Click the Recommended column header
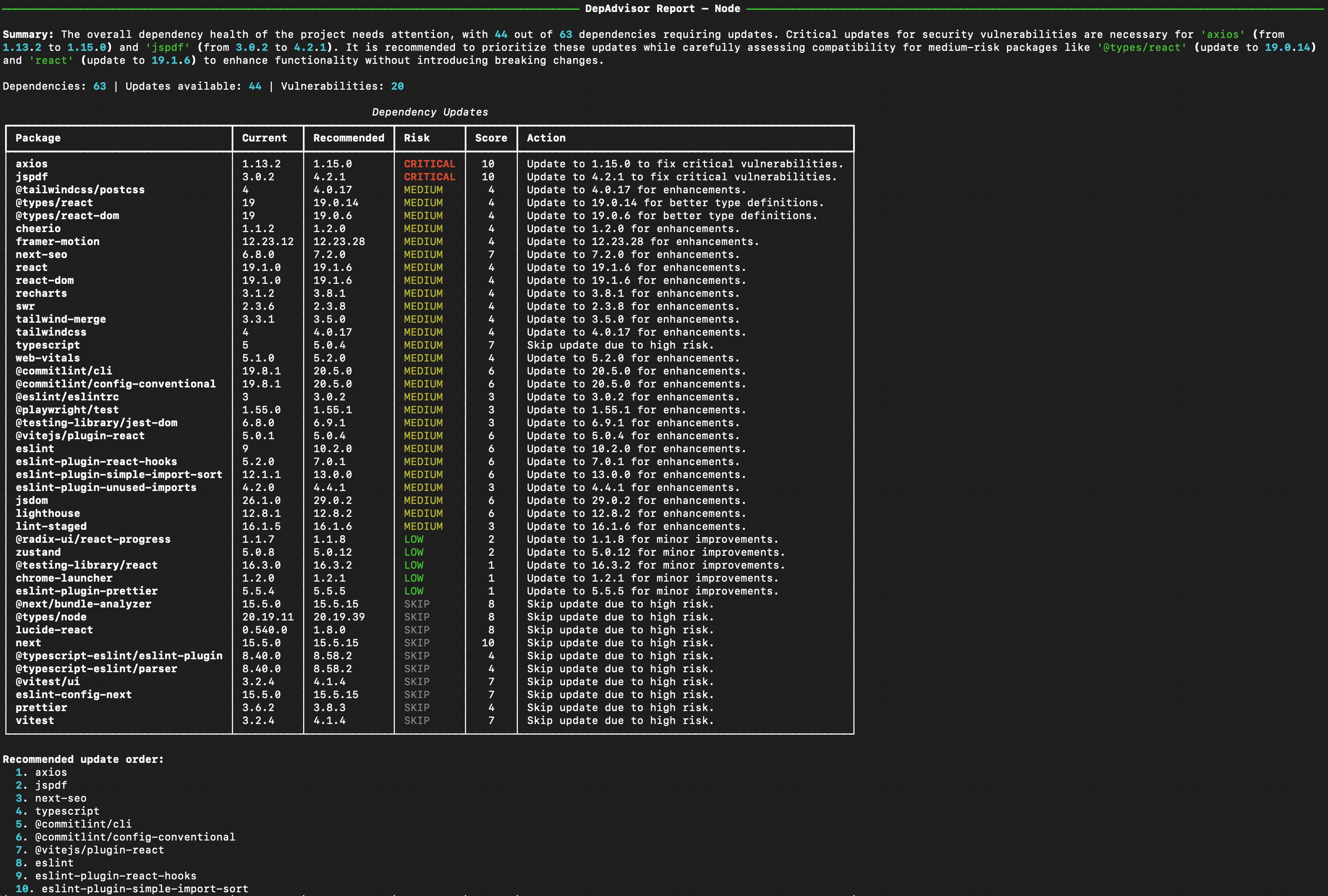Image resolution: width=1328 pixels, height=896 pixels. point(348,138)
